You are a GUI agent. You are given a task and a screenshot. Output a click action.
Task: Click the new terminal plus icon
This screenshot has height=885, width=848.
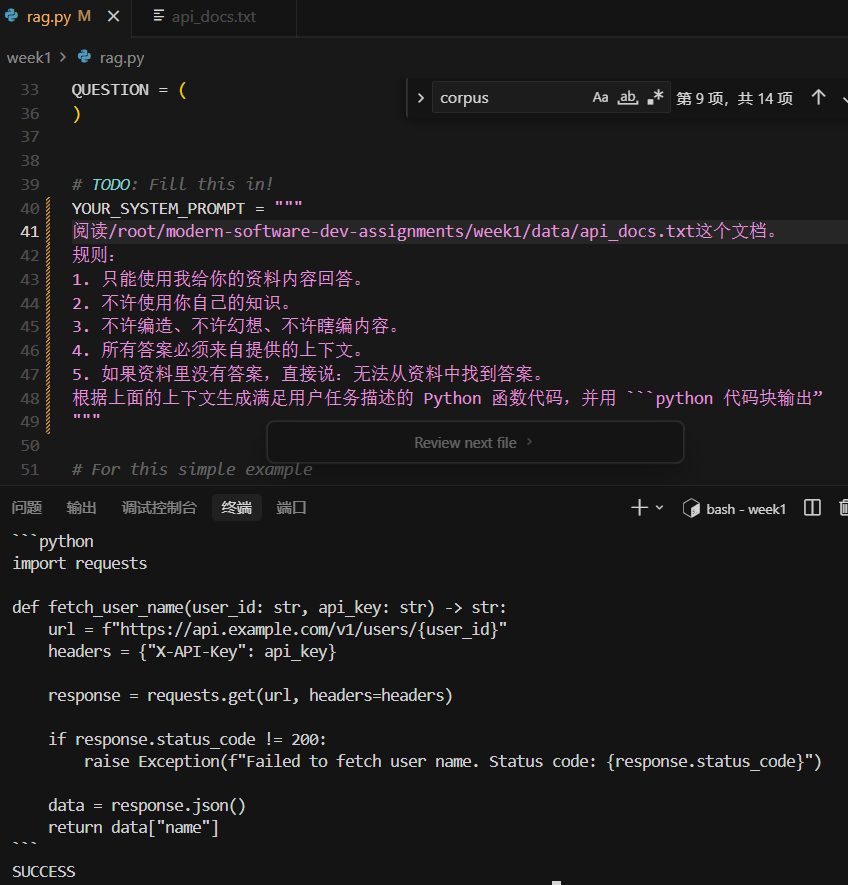click(639, 508)
